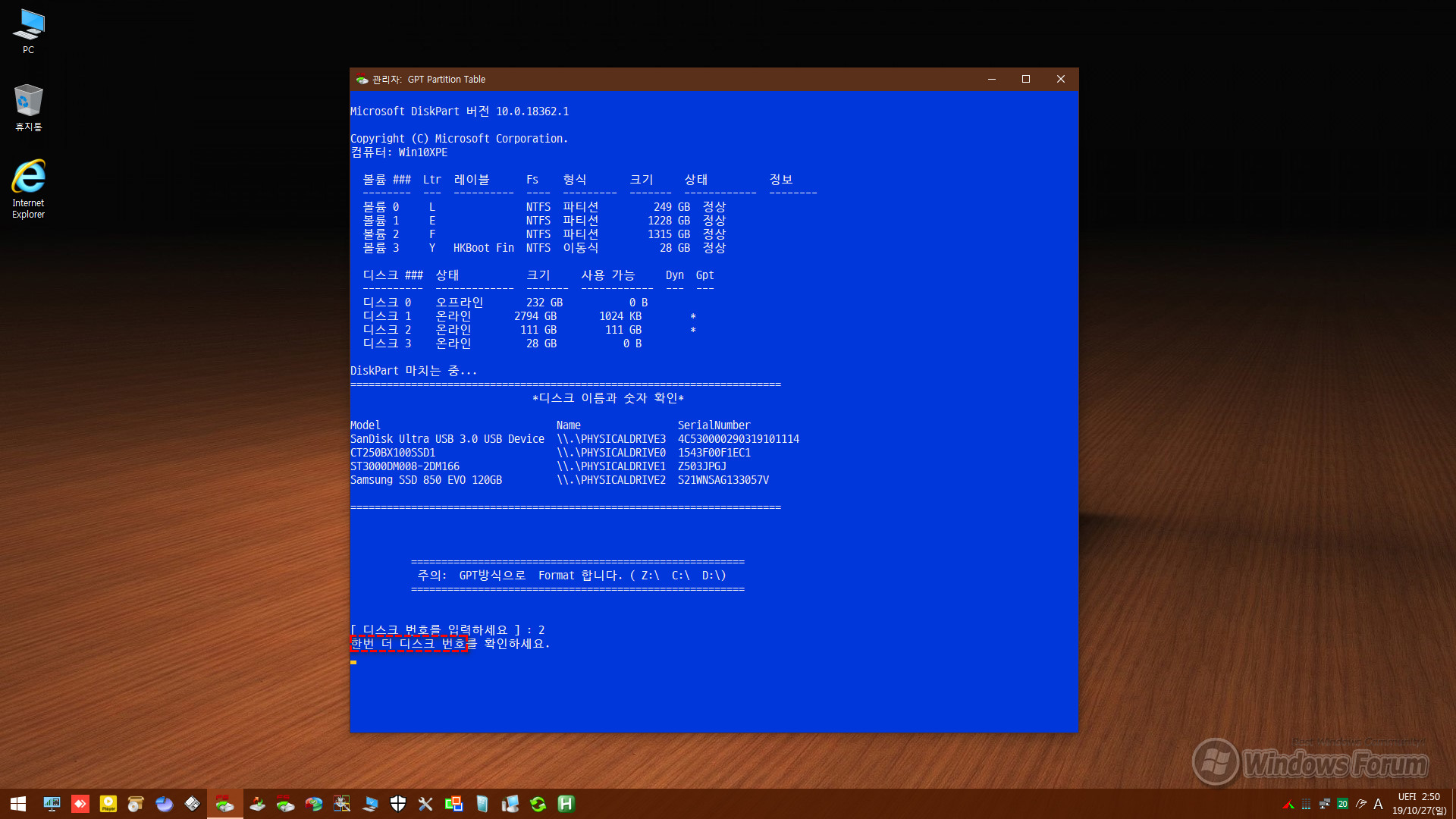Select the Recycle Bin desktop icon
The width and height of the screenshot is (1456, 819).
pyautogui.click(x=29, y=108)
